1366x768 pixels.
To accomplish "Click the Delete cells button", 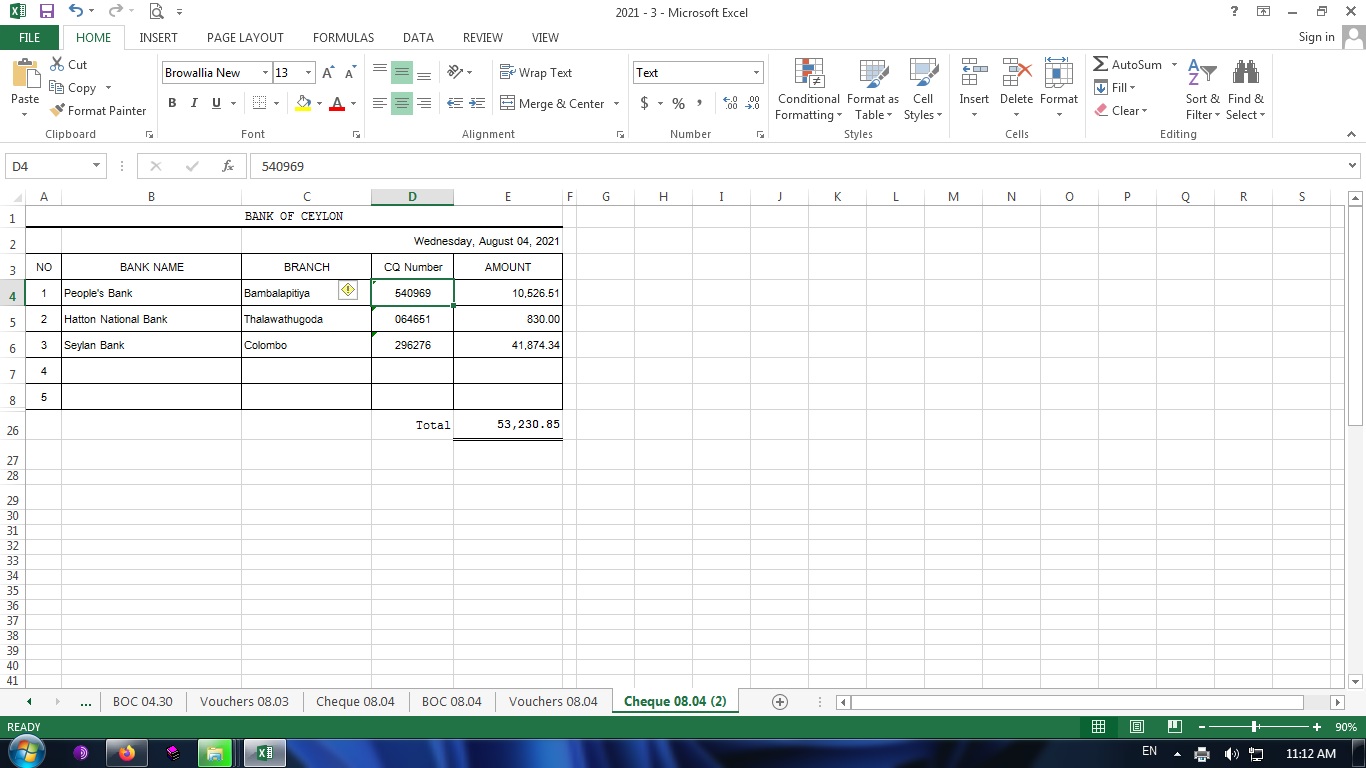I will point(1016,89).
